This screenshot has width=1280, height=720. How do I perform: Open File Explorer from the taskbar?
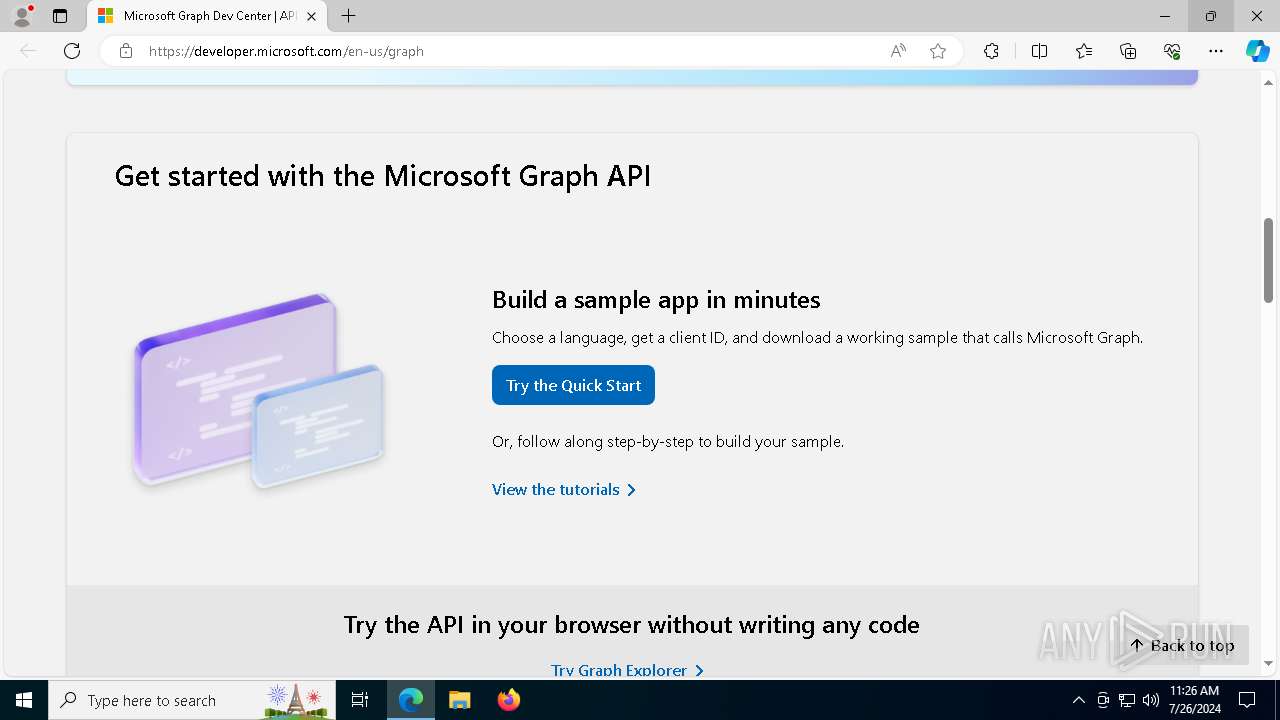click(x=459, y=700)
